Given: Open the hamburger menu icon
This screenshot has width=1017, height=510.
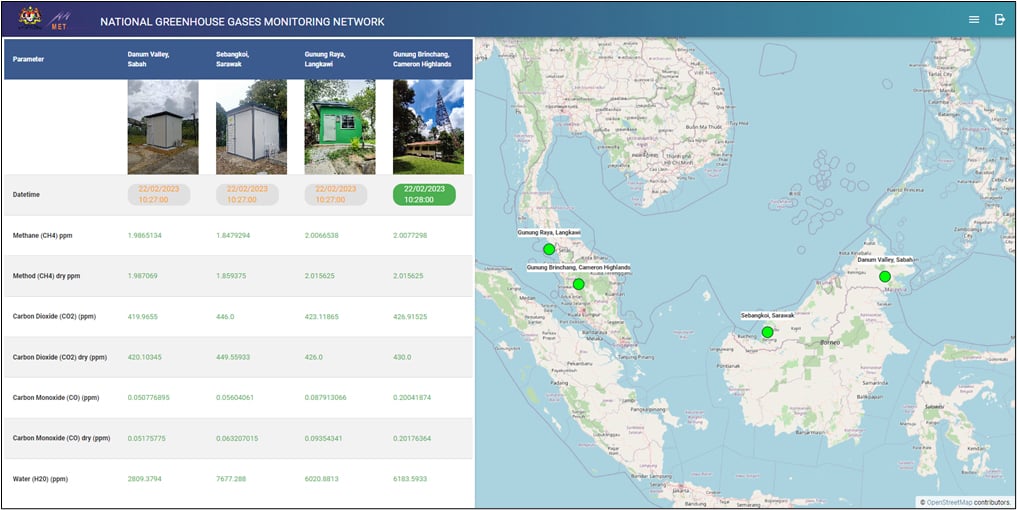Looking at the screenshot, I should pos(974,20).
